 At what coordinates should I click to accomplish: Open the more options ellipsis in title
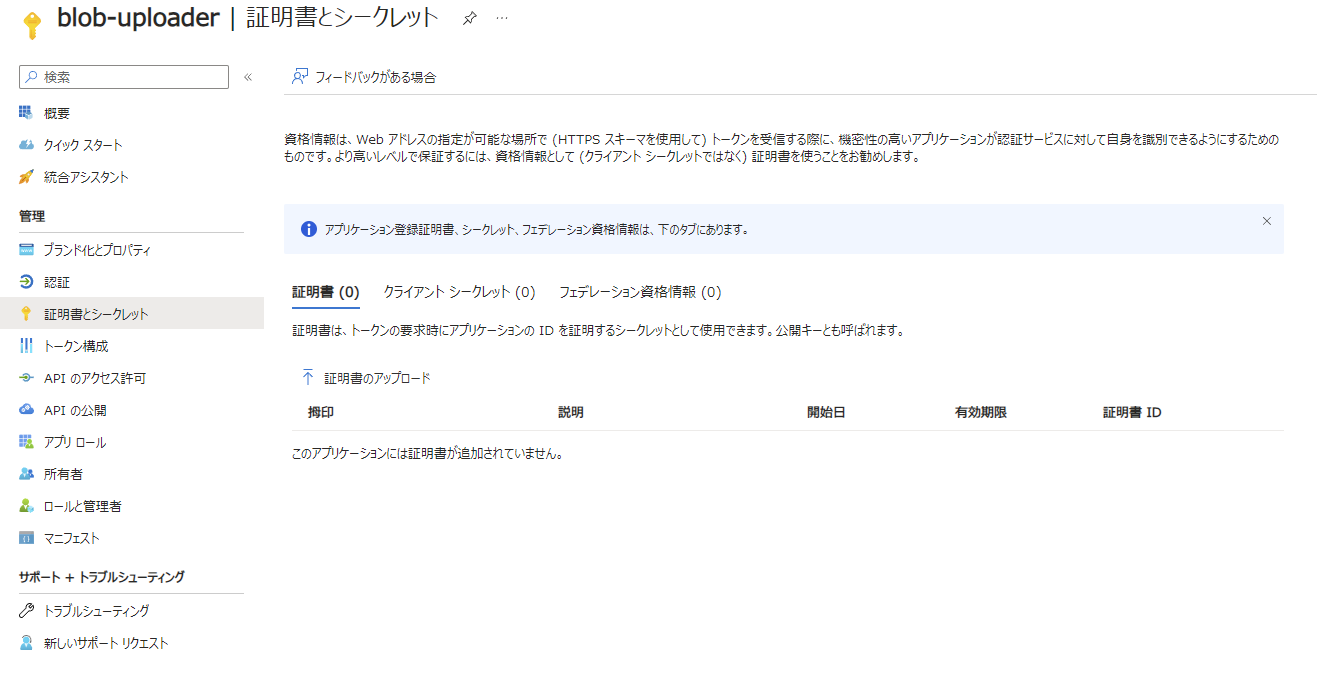click(x=502, y=18)
